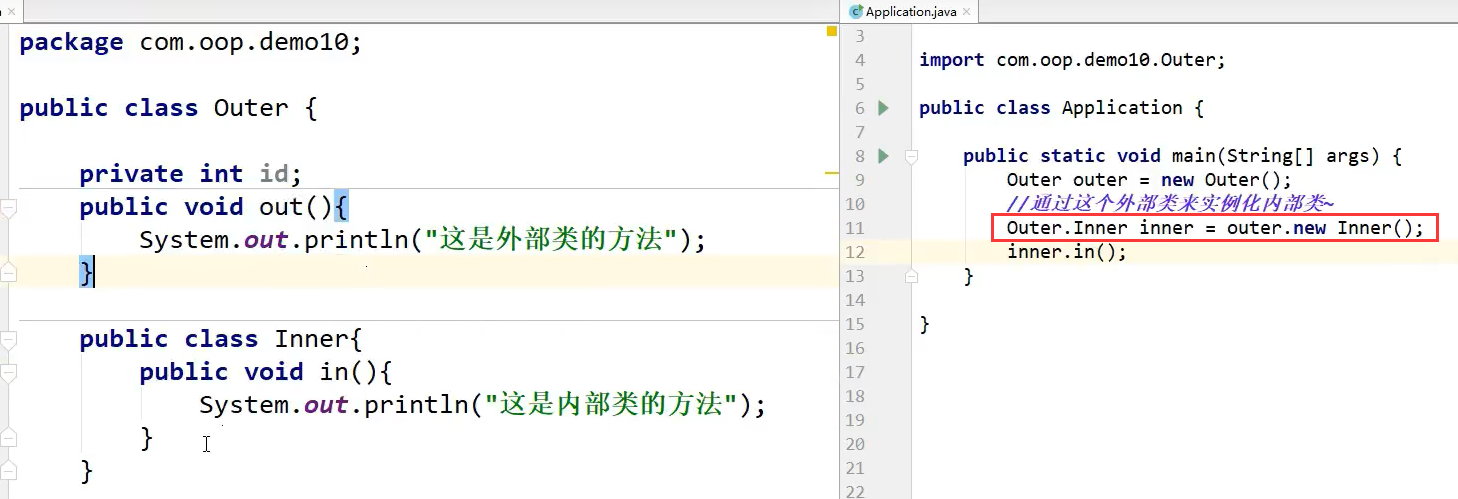Click the comment '//通过这个外部类来实例化内部类~'
Image resolution: width=1458 pixels, height=499 pixels.
tap(1170, 204)
